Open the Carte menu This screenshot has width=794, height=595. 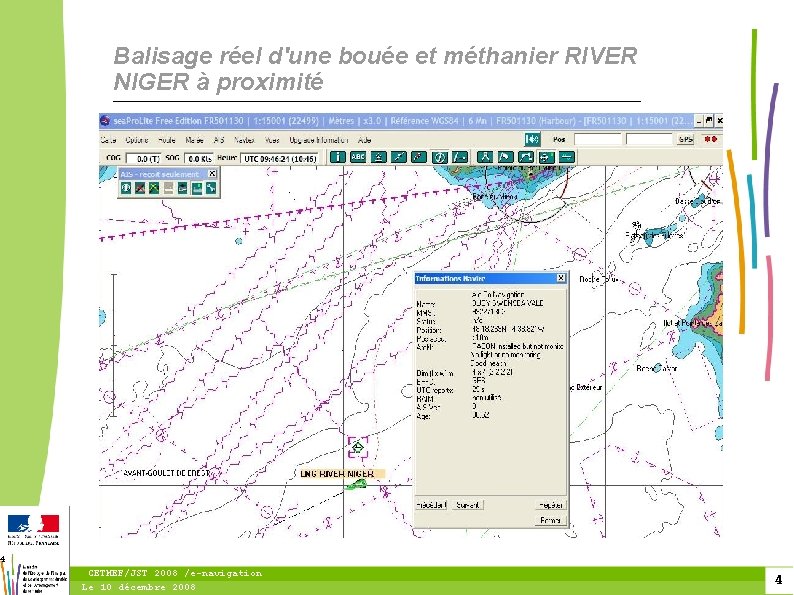pos(108,140)
